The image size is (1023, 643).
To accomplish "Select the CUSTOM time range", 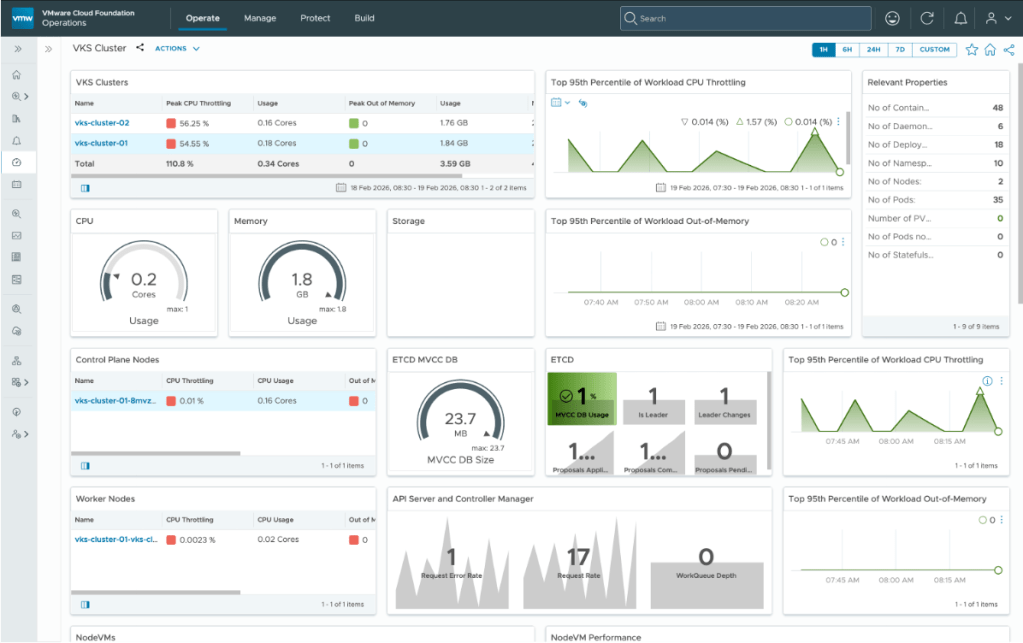I will point(934,50).
